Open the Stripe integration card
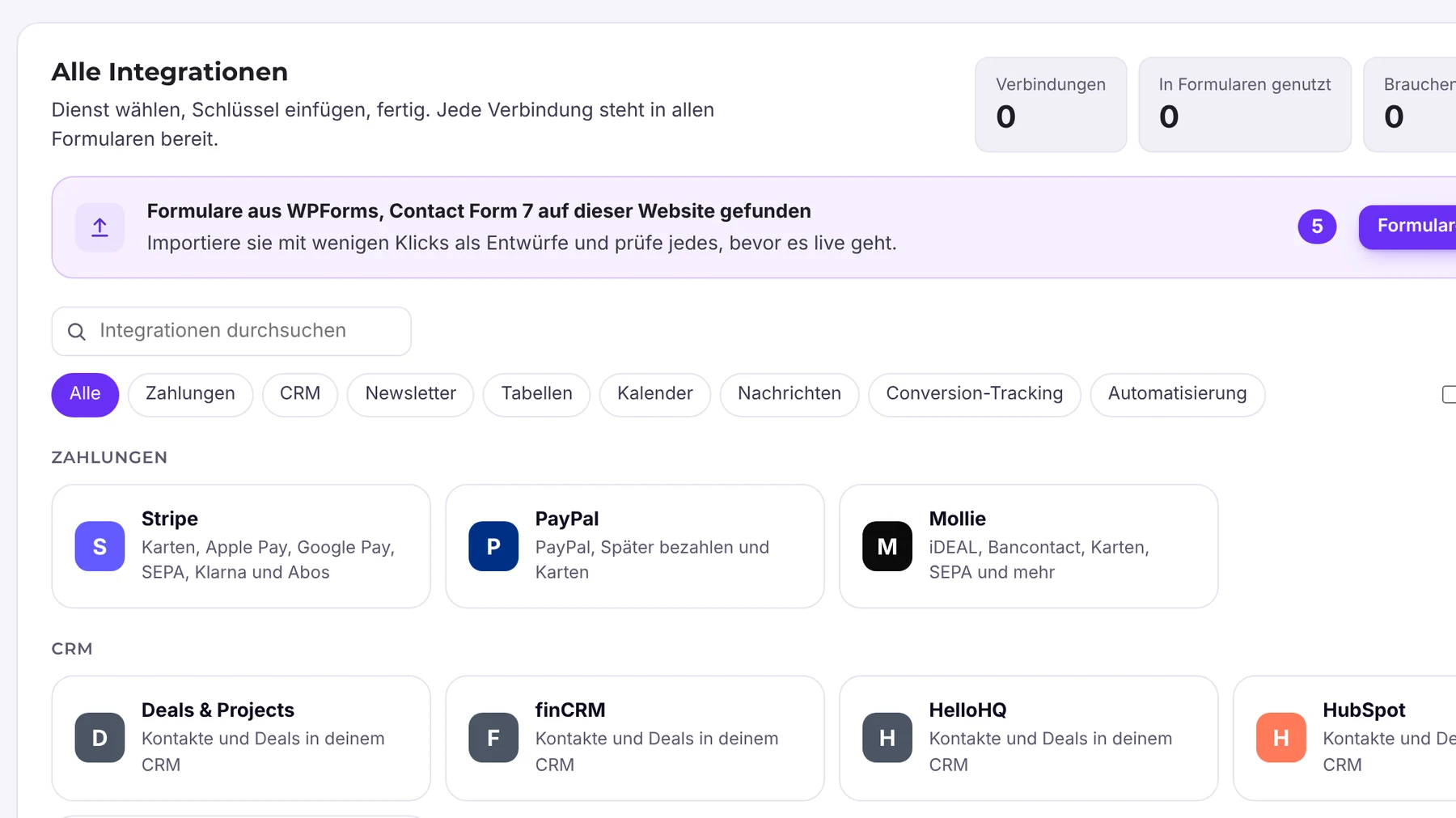The height and width of the screenshot is (818, 1456). point(241,546)
